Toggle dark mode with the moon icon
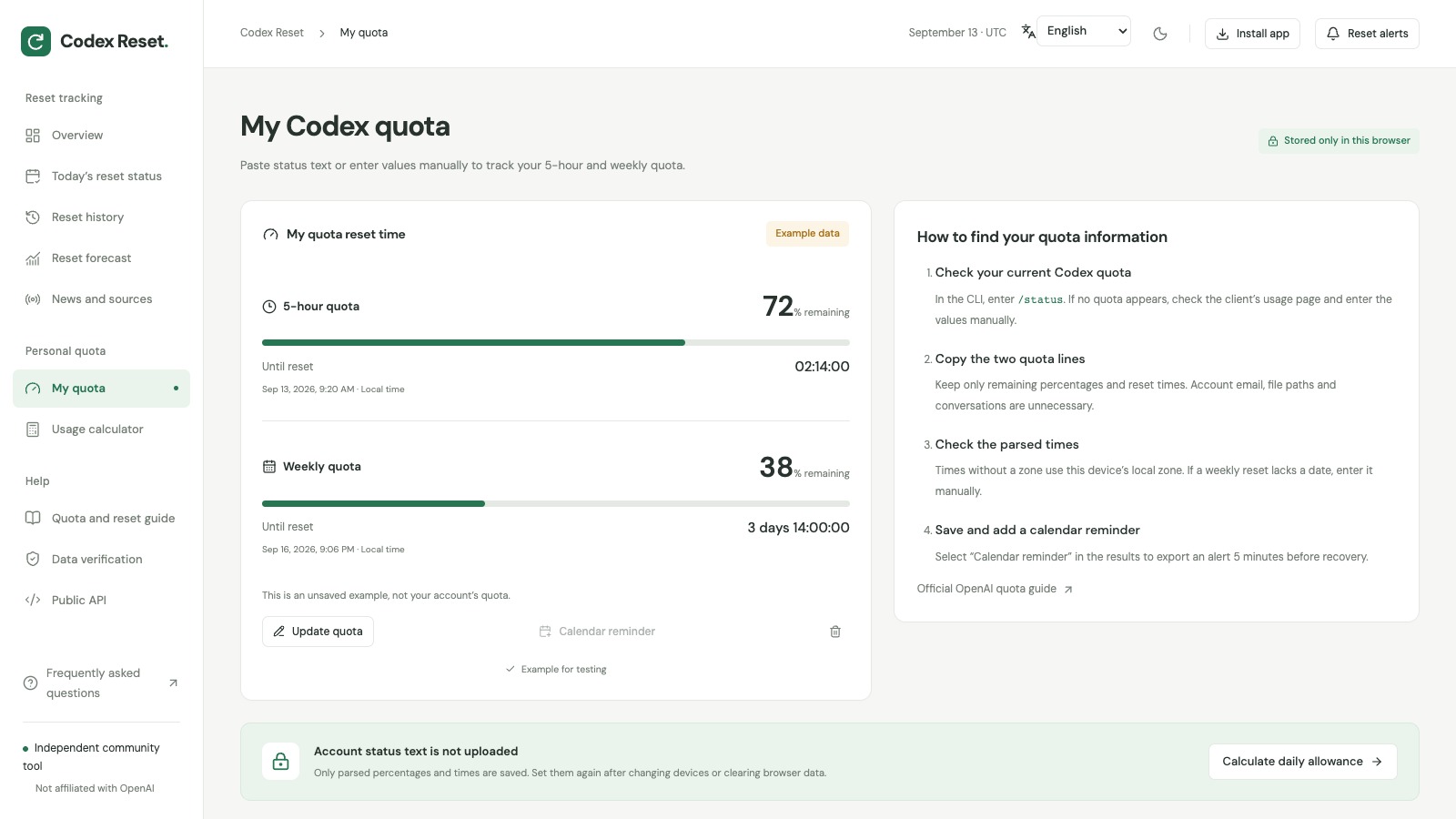1456x819 pixels. coord(1160,34)
